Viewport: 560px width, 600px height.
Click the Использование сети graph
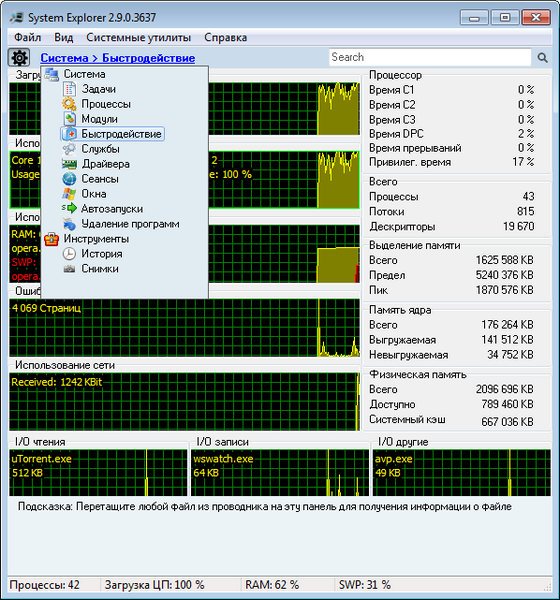[x=184, y=401]
